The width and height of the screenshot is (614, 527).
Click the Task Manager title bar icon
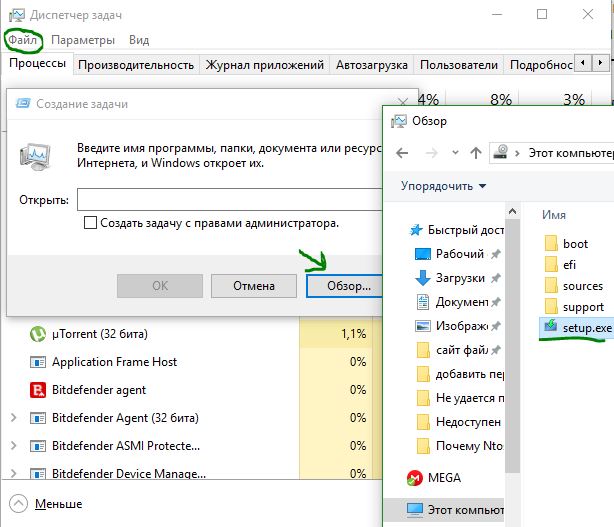[17, 15]
